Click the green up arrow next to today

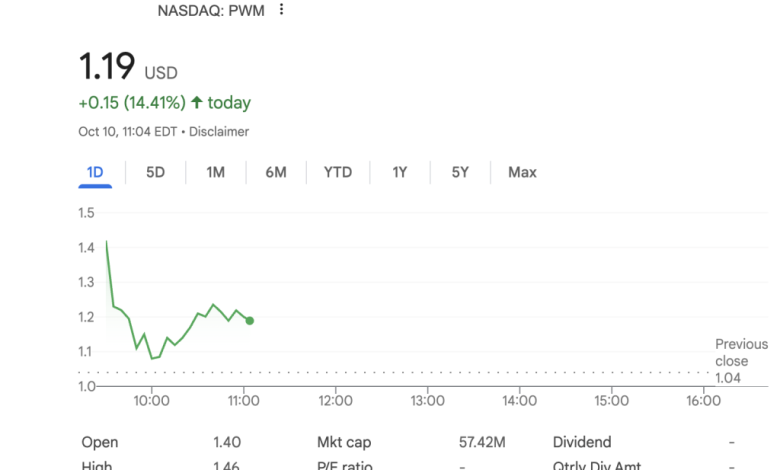(196, 103)
